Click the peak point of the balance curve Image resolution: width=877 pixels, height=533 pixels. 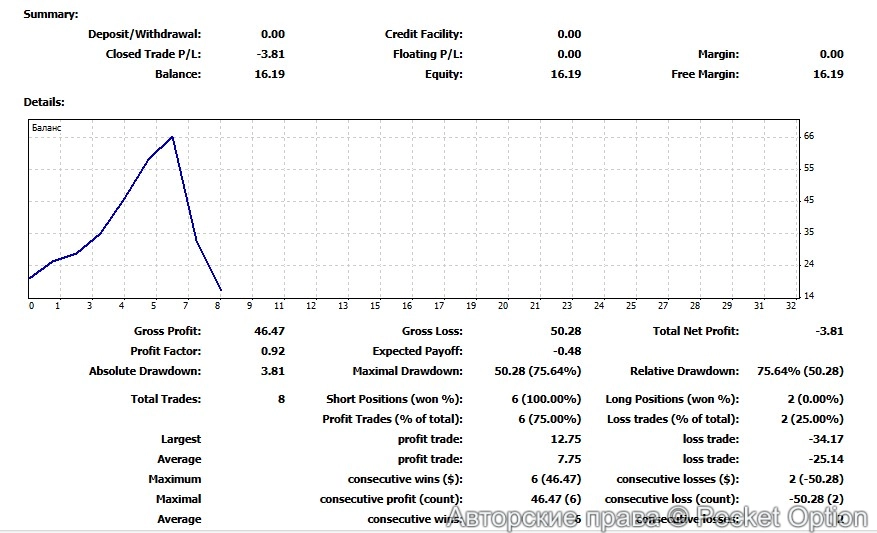(x=173, y=137)
